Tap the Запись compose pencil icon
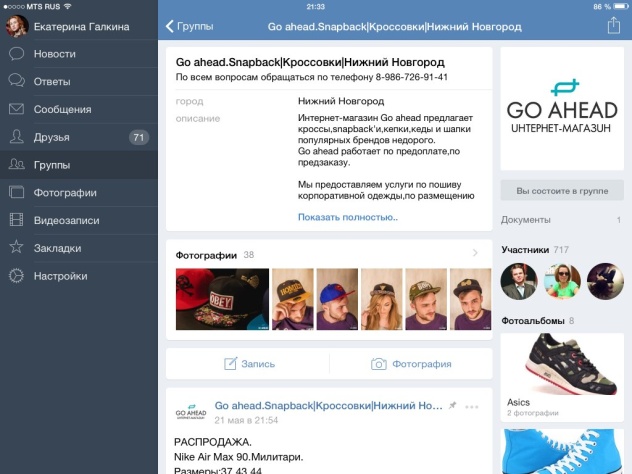This screenshot has width=632, height=474. (231, 364)
